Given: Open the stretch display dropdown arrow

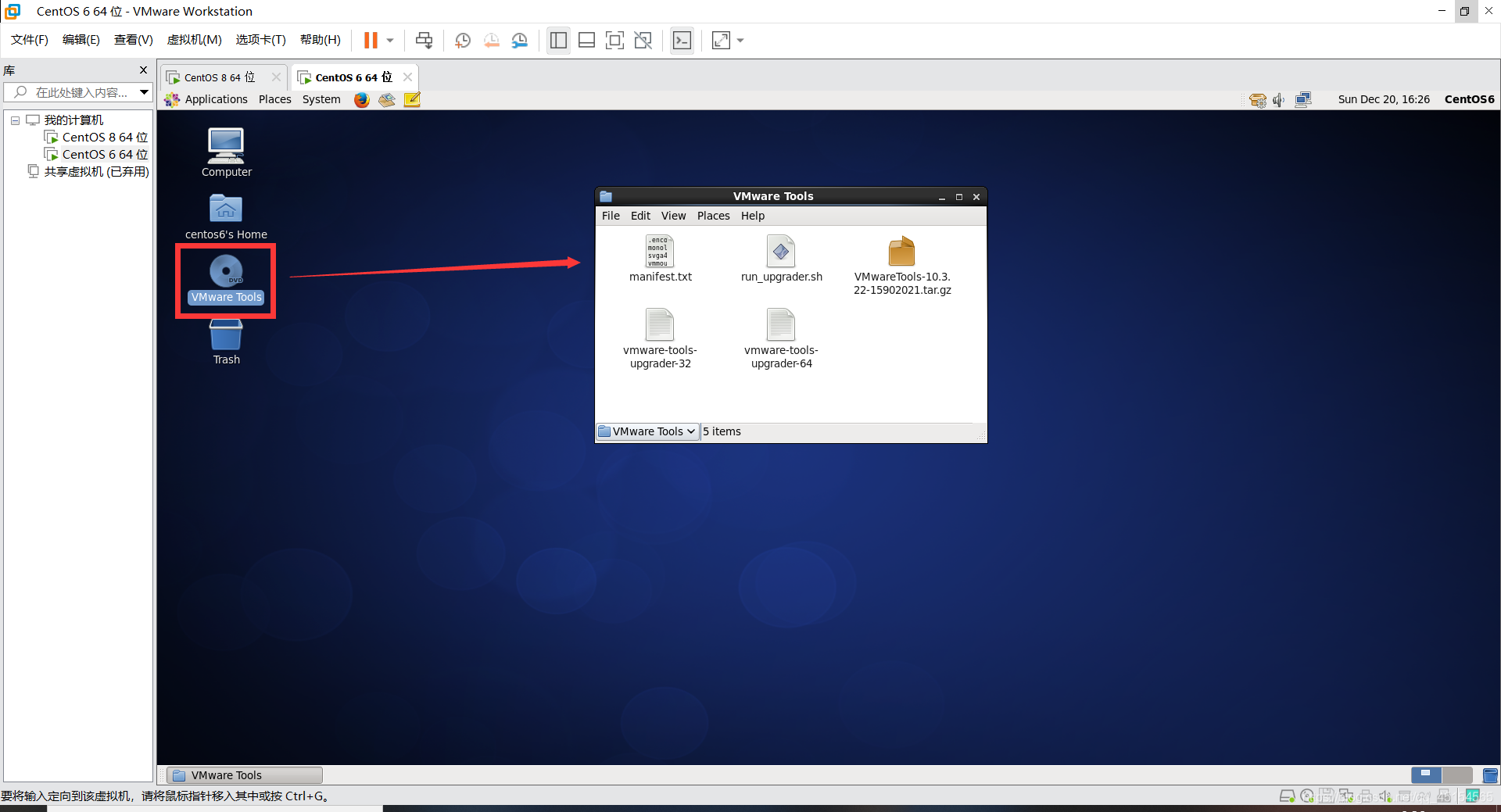Looking at the screenshot, I should (x=740, y=40).
